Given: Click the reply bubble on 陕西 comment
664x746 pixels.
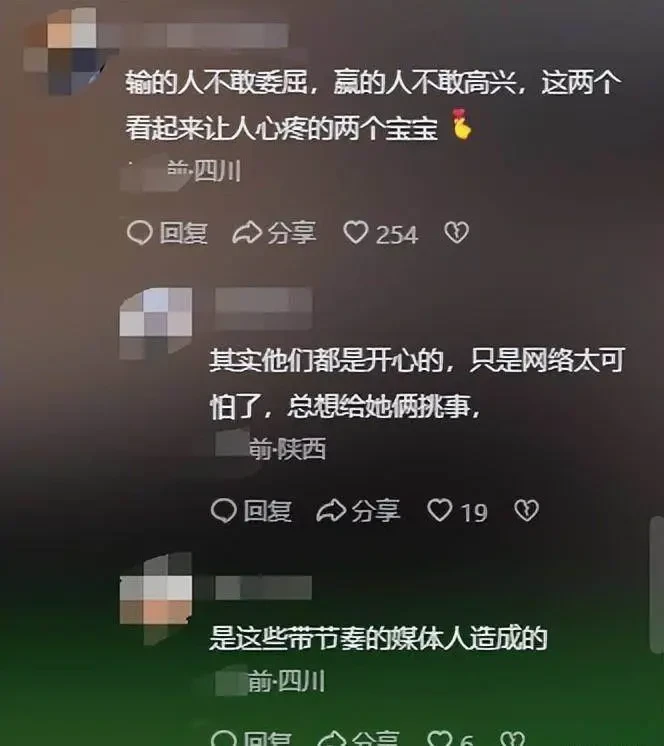Looking at the screenshot, I should pyautogui.click(x=251, y=510).
